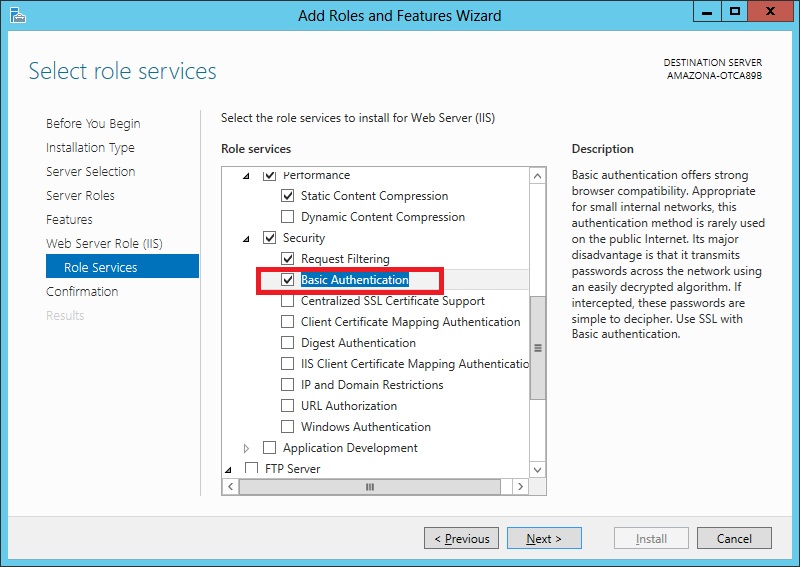Click the vertical scrollbar up arrow
800x567 pixels.
click(537, 177)
